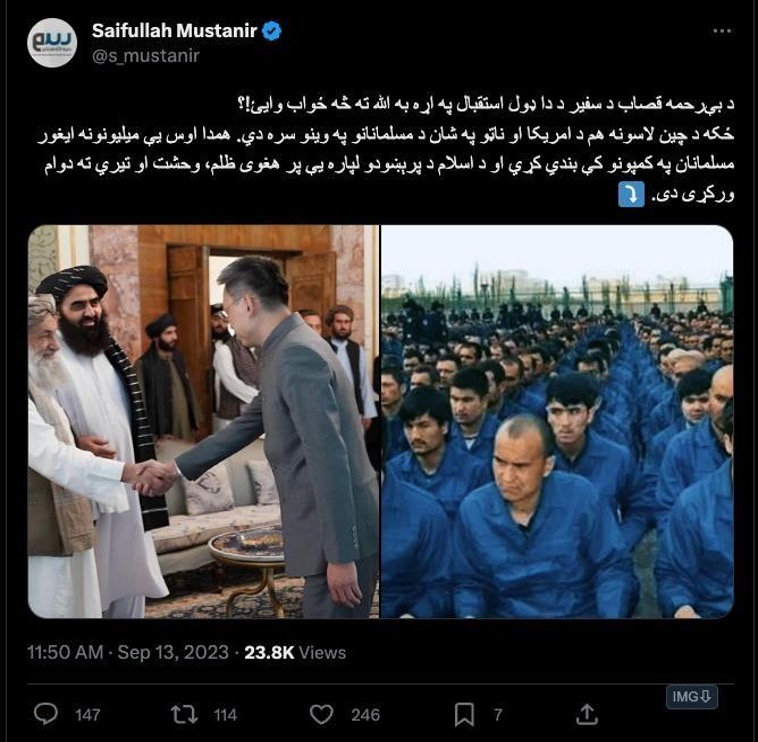Open the share arrow icon
Image resolution: width=758 pixels, height=742 pixels.
tap(587, 714)
